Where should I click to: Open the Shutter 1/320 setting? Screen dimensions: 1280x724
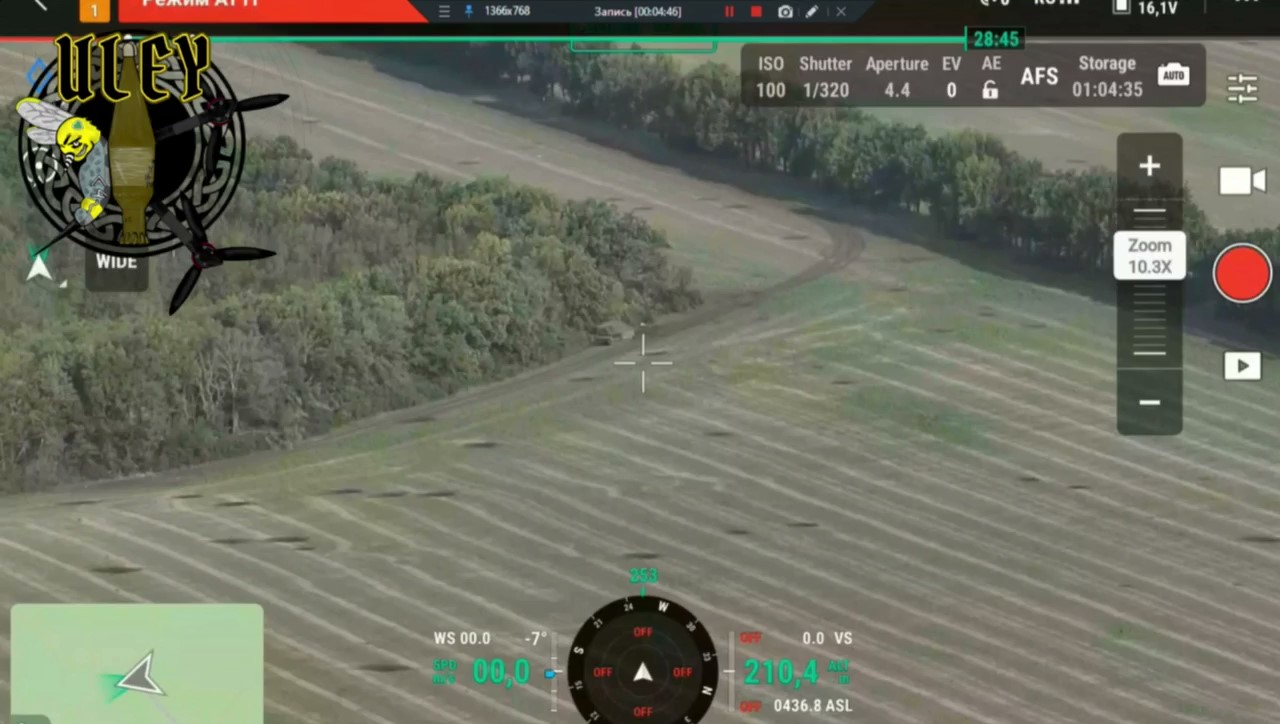click(x=825, y=77)
